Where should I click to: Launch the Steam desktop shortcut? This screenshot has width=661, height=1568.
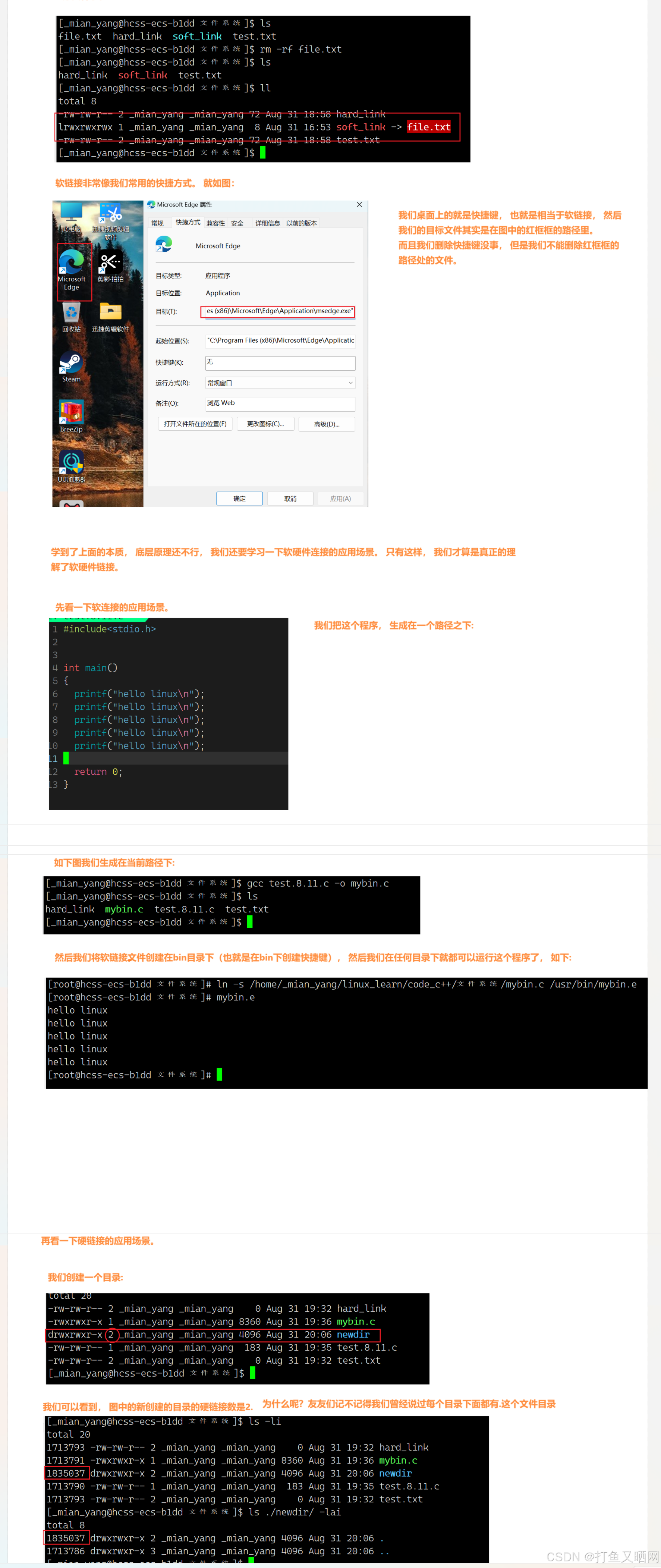(71, 368)
